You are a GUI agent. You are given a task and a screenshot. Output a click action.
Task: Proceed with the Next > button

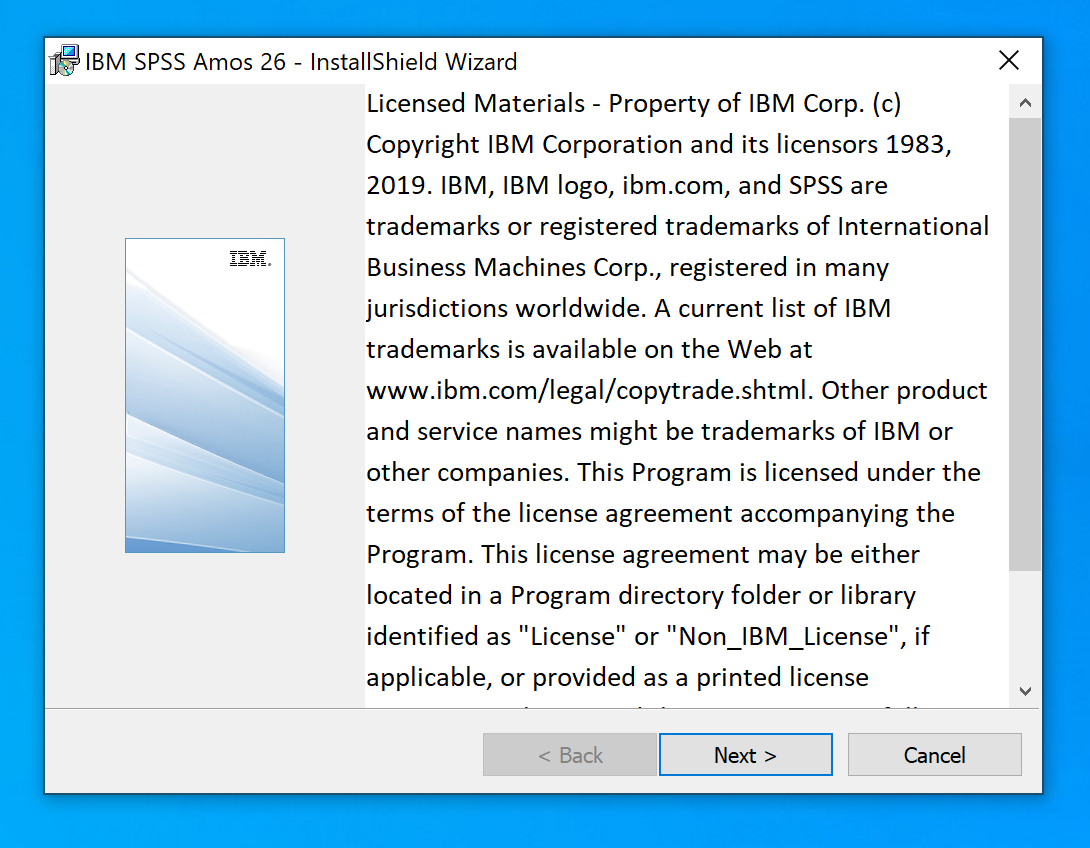745,755
